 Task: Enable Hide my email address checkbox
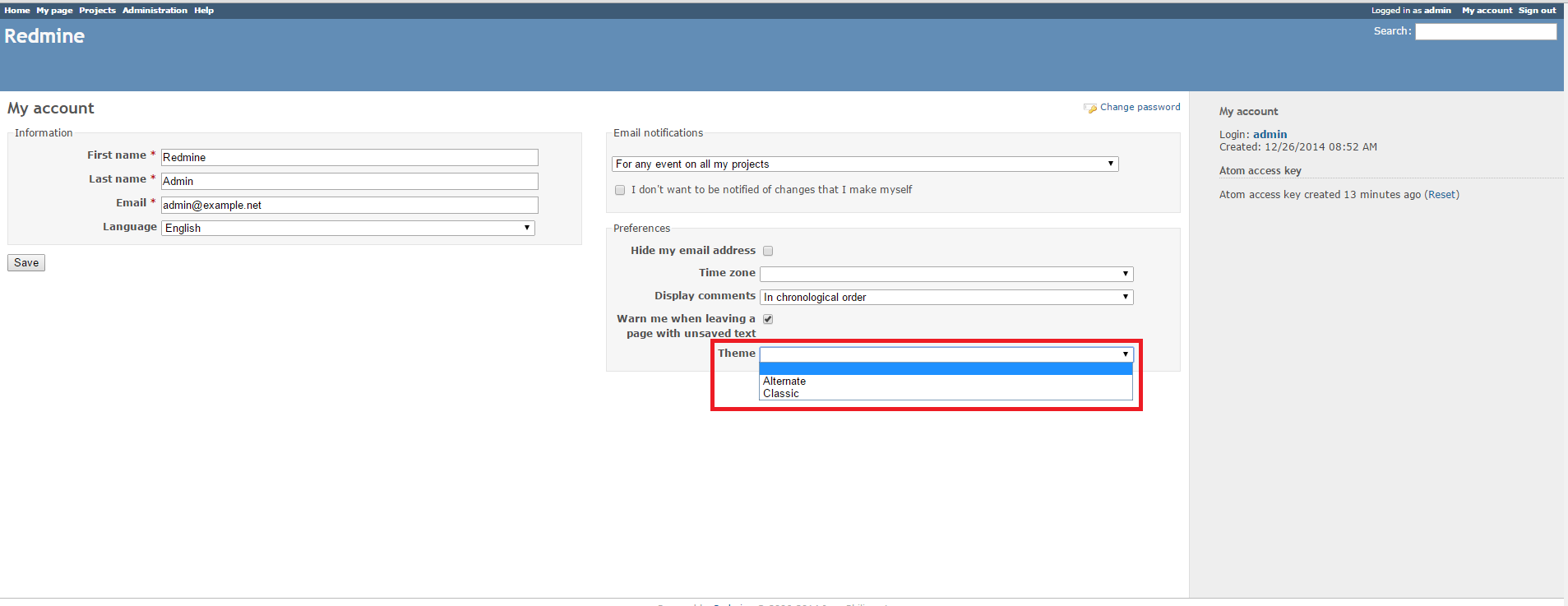768,251
